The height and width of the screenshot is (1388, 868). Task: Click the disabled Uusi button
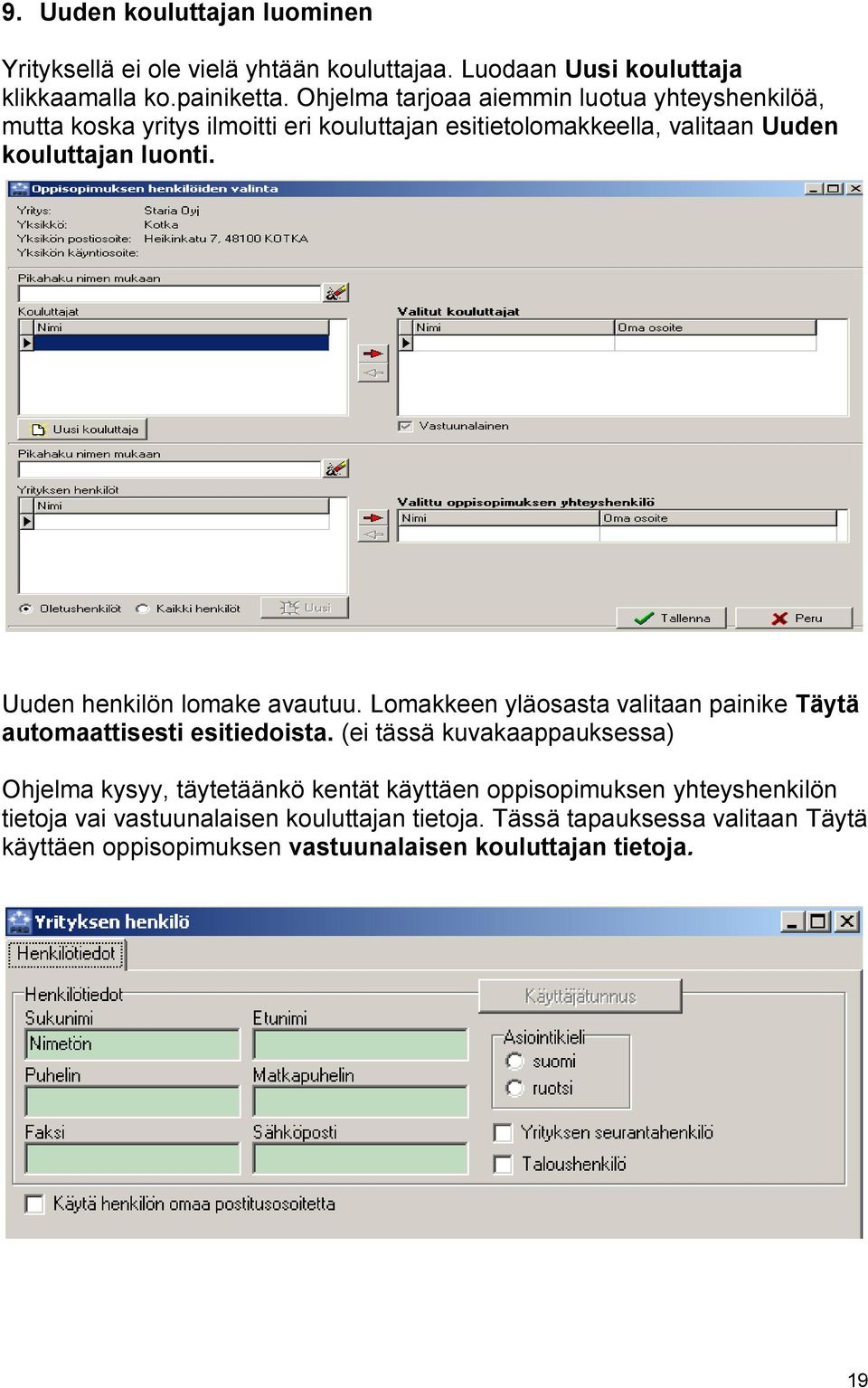[305, 608]
